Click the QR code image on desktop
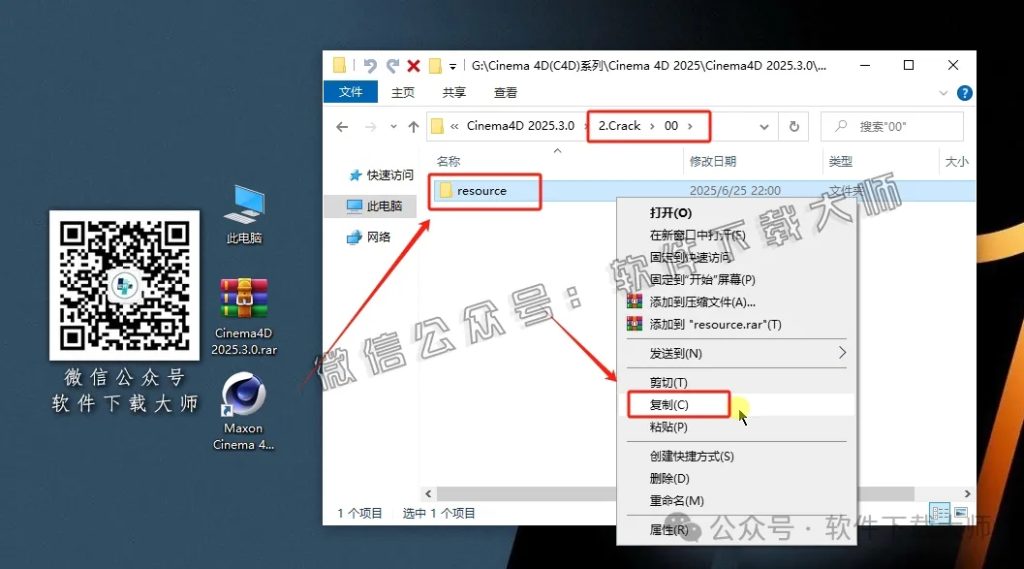 click(124, 285)
